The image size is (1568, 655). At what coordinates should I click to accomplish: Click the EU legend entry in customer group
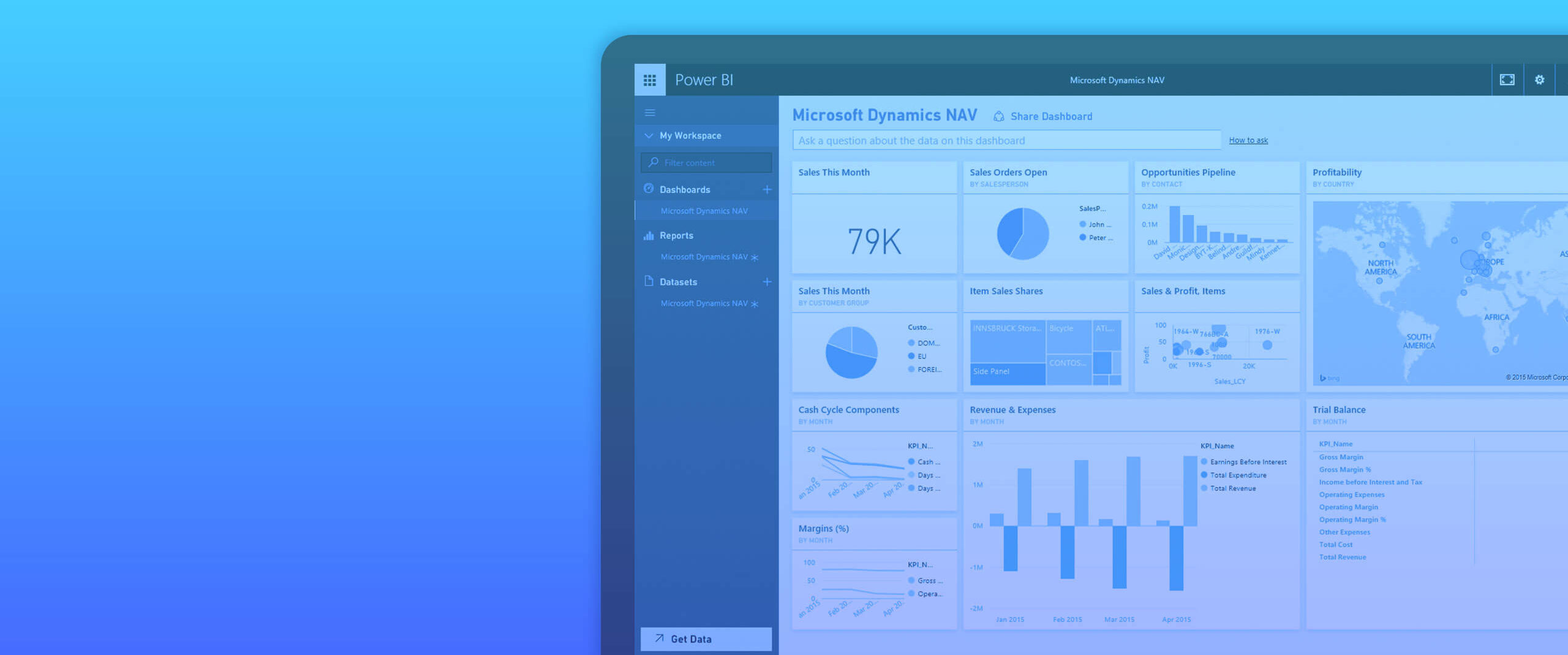click(918, 356)
